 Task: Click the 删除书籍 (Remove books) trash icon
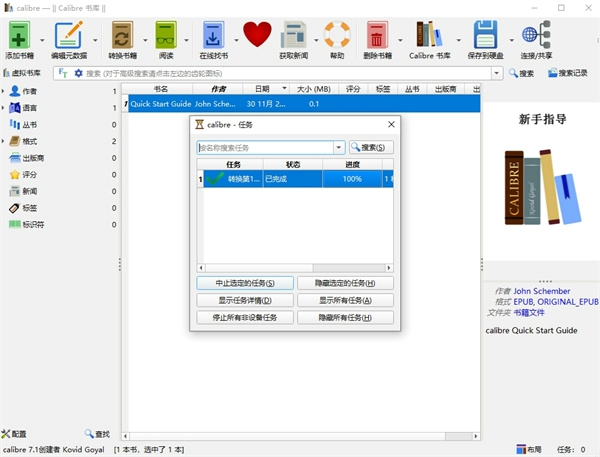click(x=377, y=35)
